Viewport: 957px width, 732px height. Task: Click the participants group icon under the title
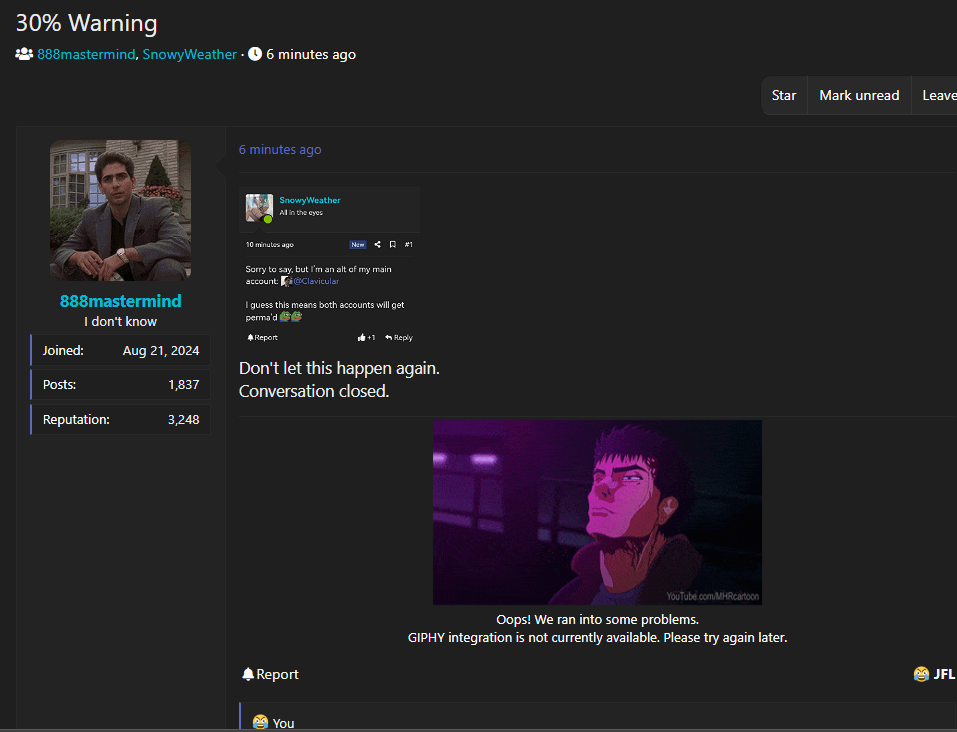click(24, 54)
